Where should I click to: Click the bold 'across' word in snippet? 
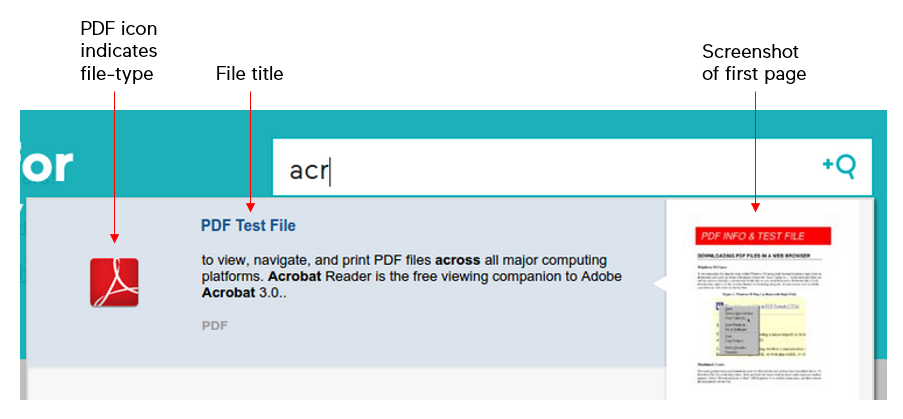point(457,260)
